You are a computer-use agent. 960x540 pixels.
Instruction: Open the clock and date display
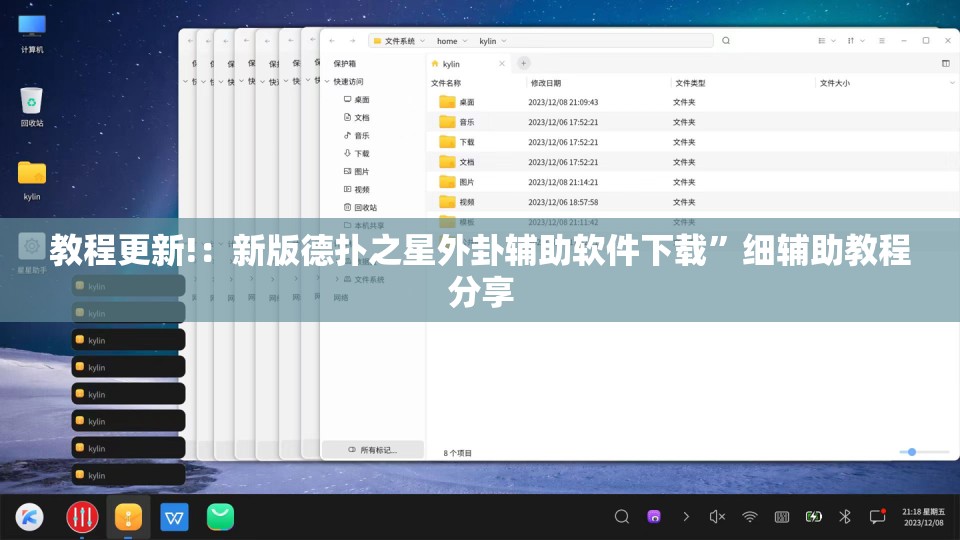pos(923,517)
